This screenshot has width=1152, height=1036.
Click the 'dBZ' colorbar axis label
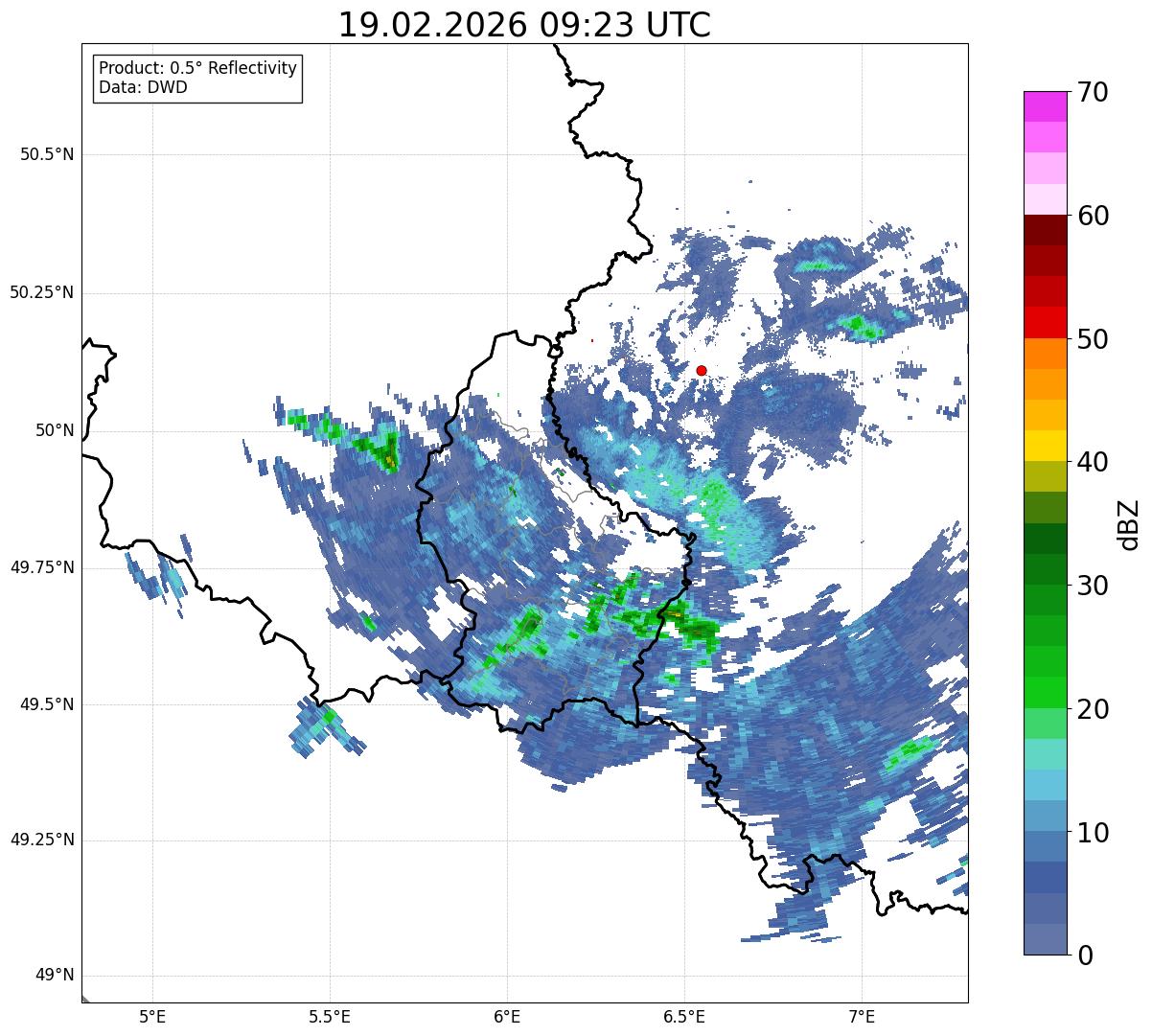pos(1129,524)
